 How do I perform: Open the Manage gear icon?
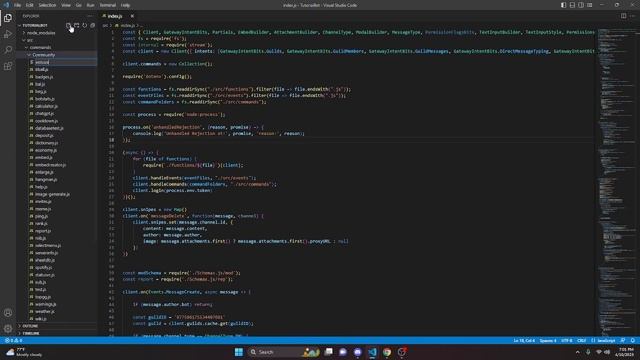(x=8, y=329)
